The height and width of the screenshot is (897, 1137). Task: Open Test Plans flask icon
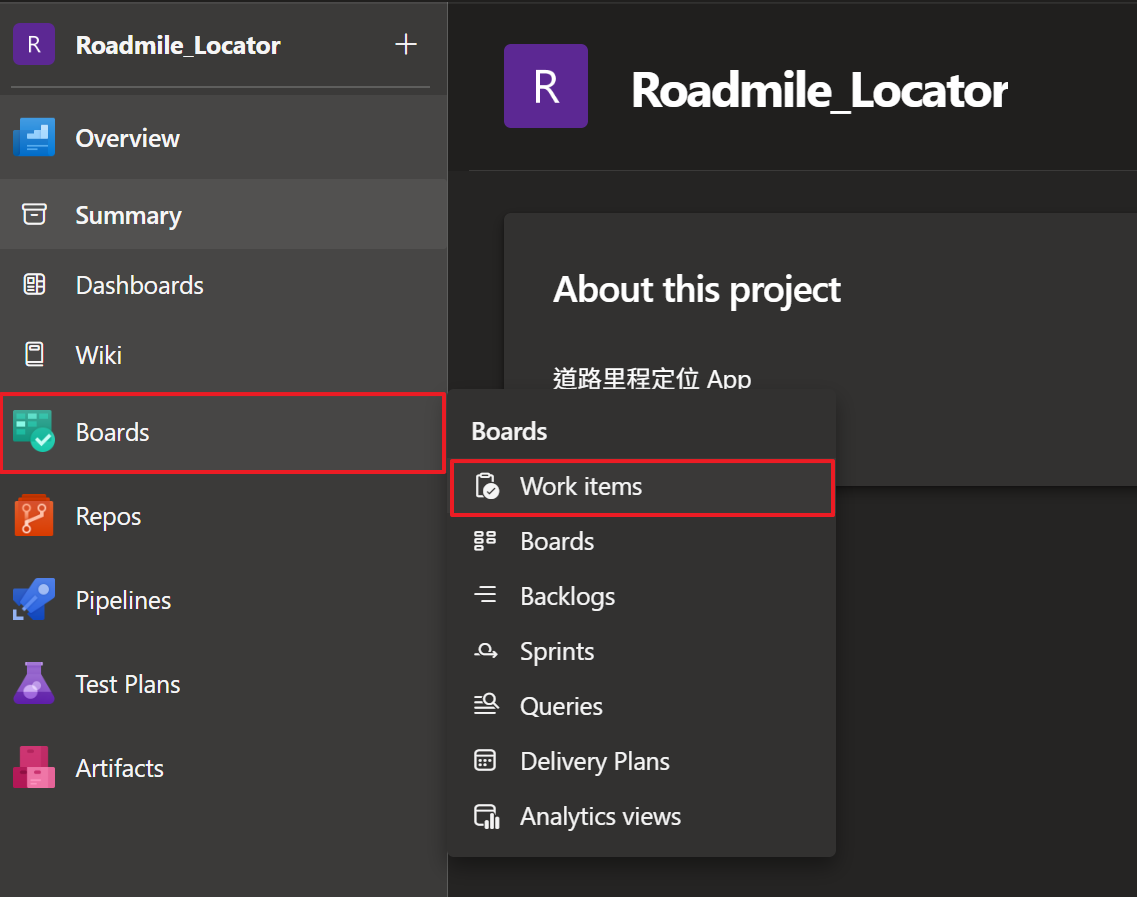34,684
